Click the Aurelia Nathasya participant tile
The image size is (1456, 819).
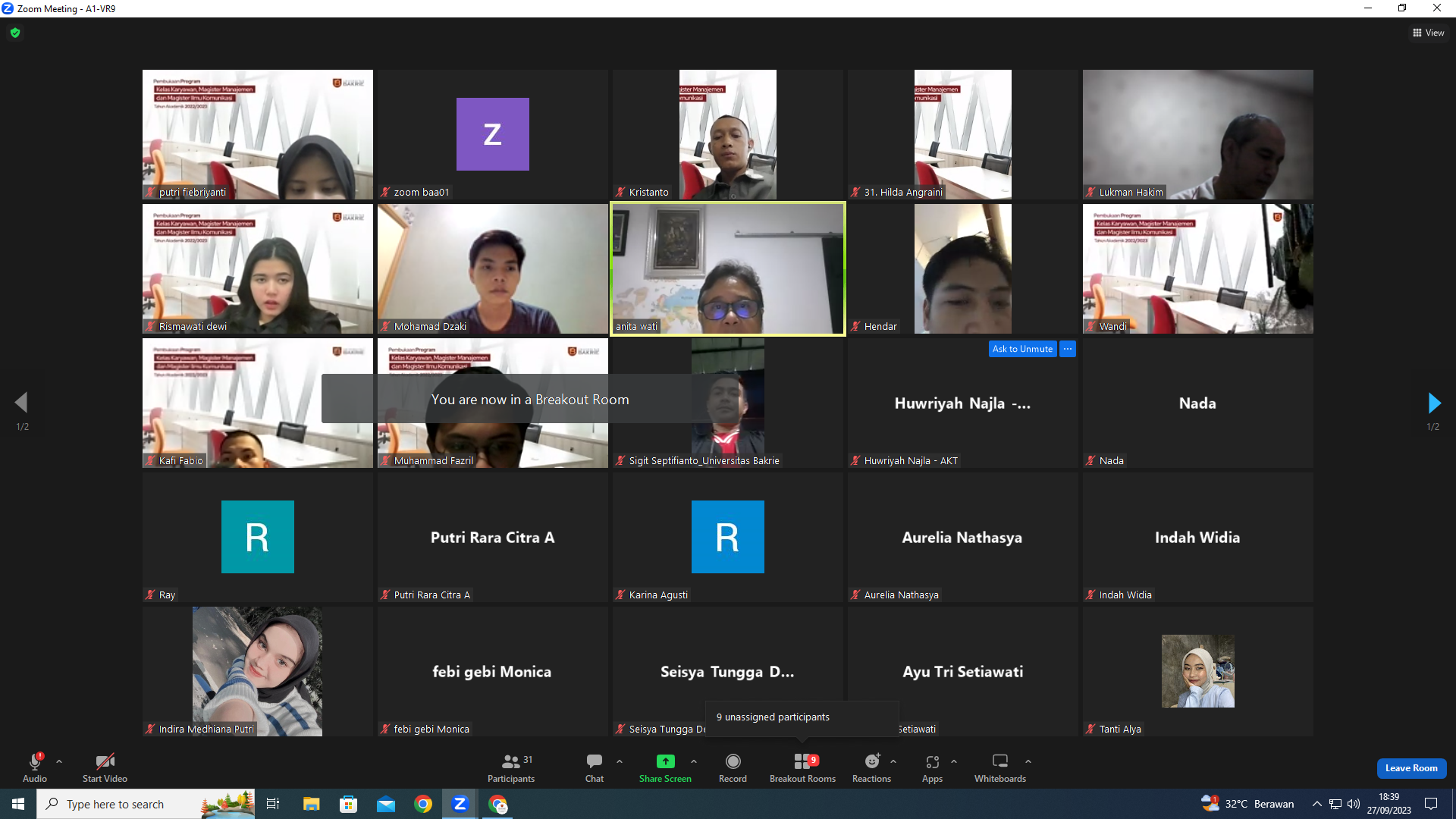tap(963, 537)
